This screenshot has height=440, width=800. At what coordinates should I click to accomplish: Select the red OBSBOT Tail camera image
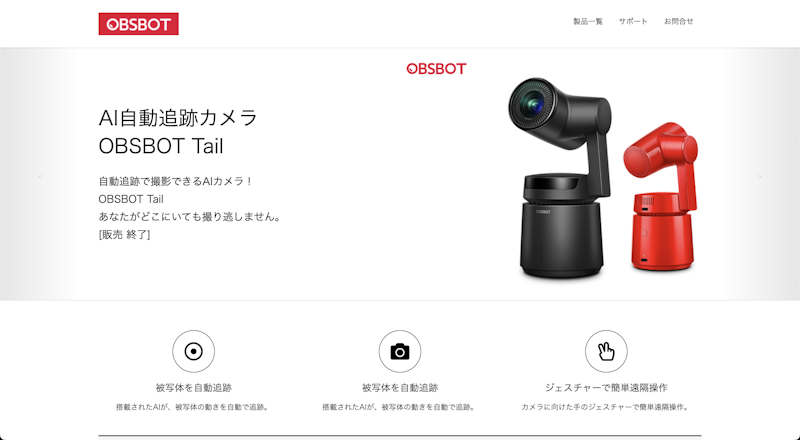tap(661, 197)
